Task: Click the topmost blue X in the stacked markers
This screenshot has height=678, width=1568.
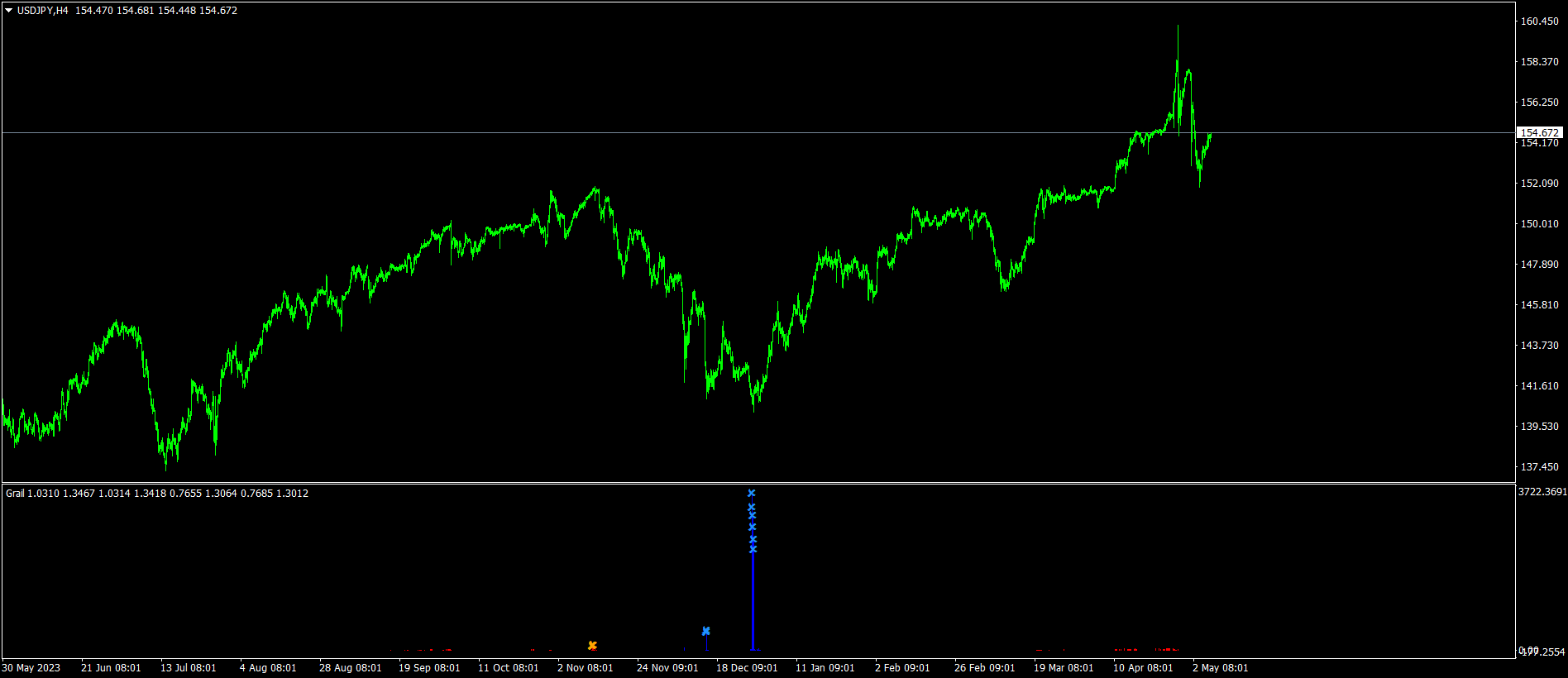Action: click(x=751, y=493)
